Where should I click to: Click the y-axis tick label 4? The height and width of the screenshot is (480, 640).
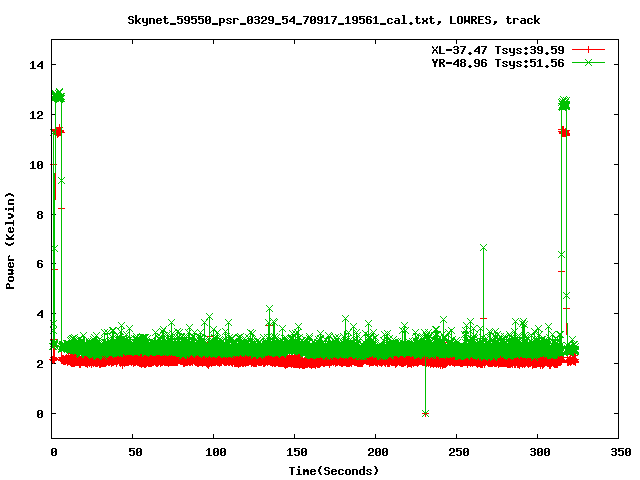pyautogui.click(x=40, y=314)
